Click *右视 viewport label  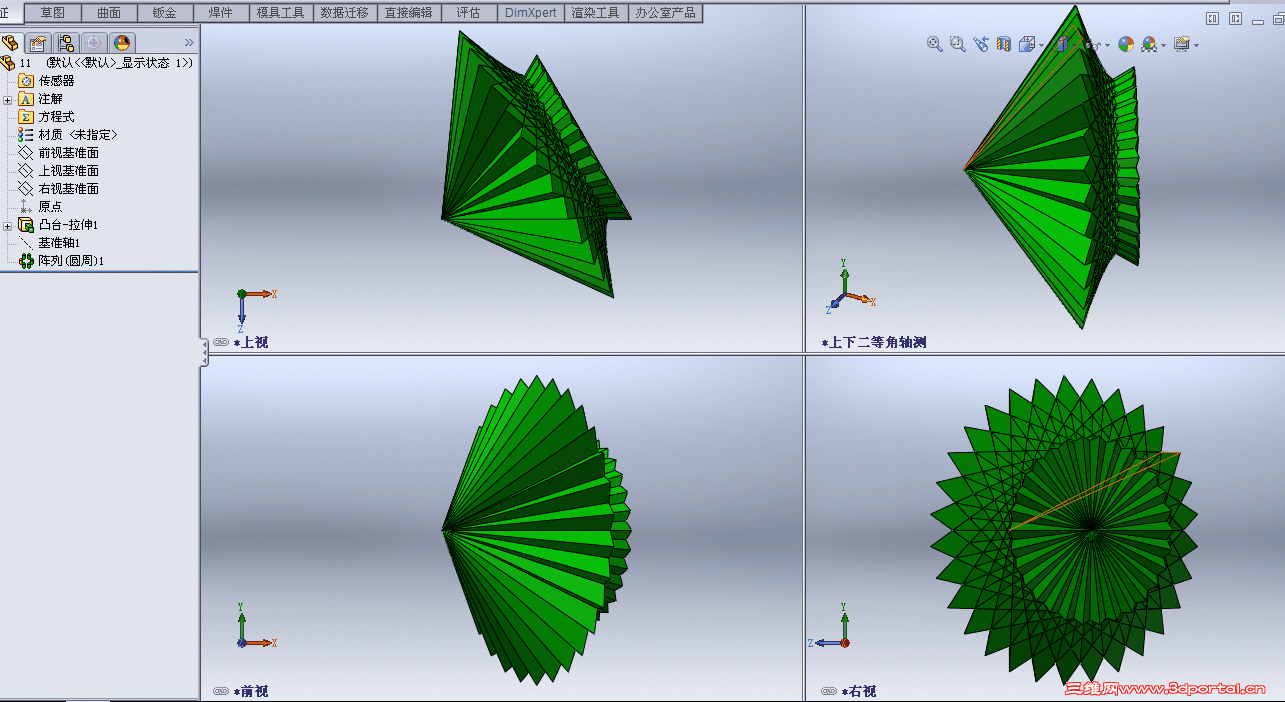(859, 691)
